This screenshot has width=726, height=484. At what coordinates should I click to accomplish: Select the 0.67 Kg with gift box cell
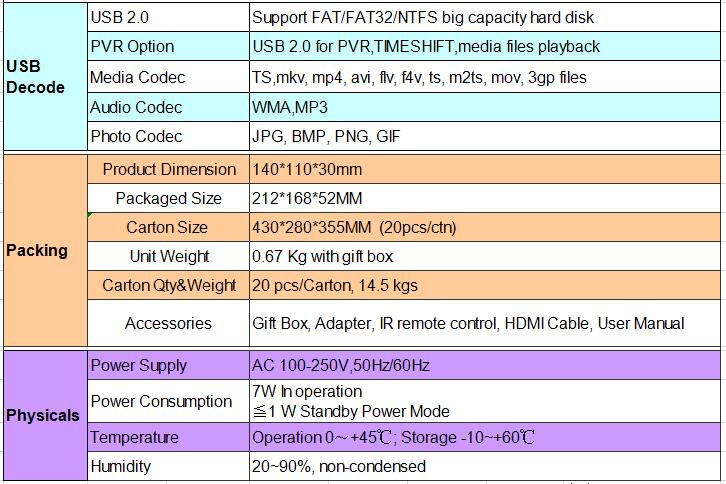tap(484, 256)
